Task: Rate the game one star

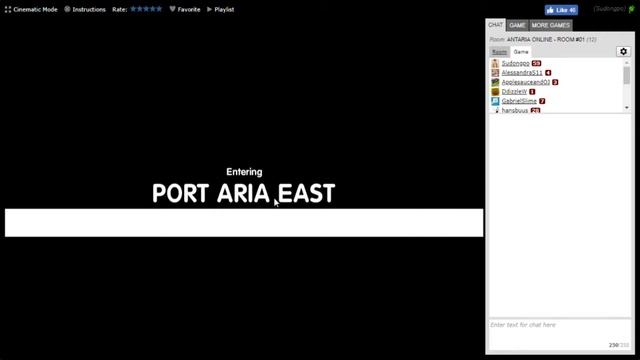Action: (133, 9)
